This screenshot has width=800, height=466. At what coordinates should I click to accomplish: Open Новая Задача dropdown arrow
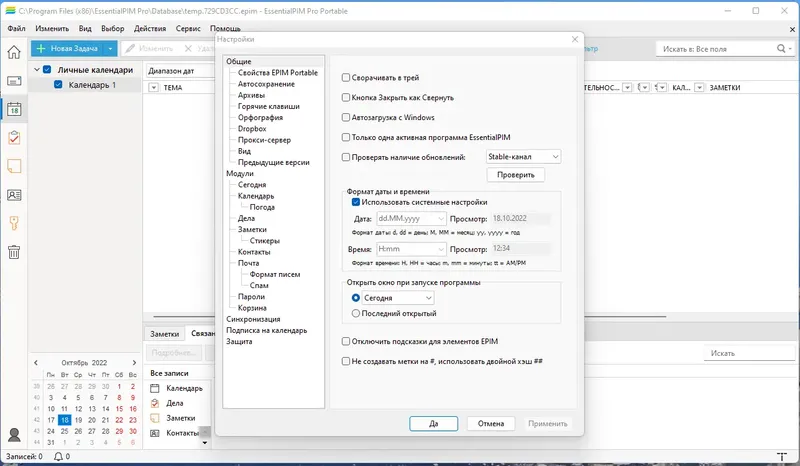pyautogui.click(x=110, y=48)
